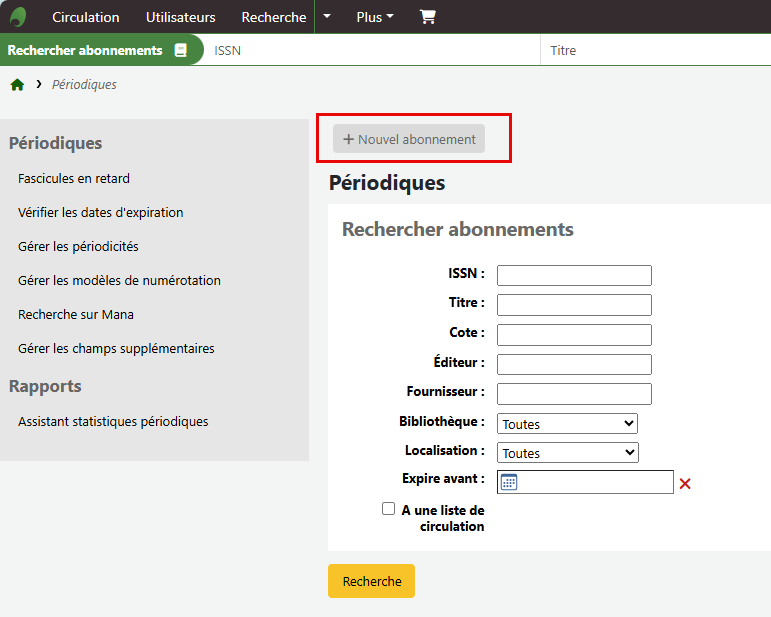
Task: Open Recherche sur Mana link
Action: coord(76,315)
